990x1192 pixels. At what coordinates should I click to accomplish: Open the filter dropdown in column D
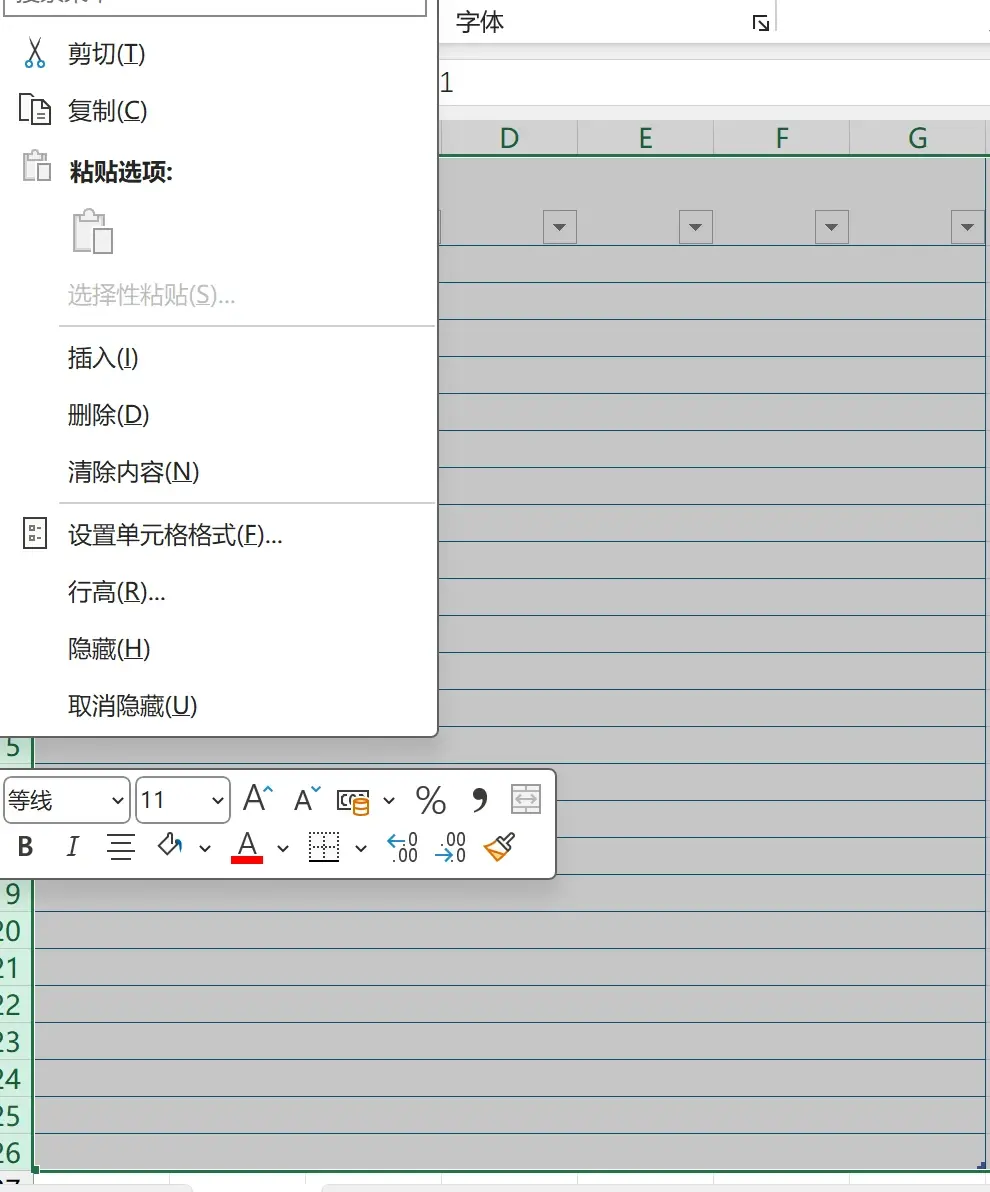[x=560, y=227]
